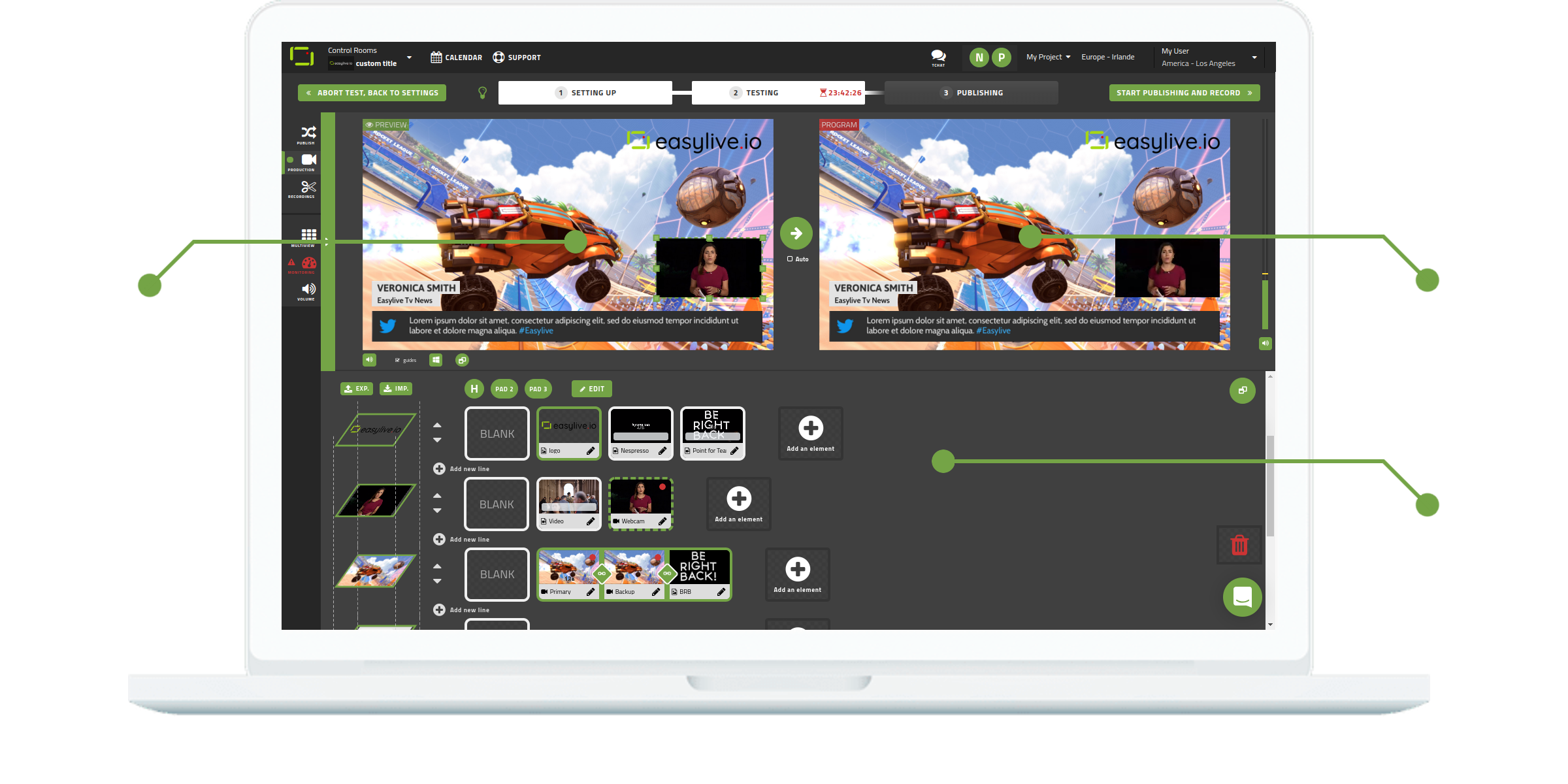The height and width of the screenshot is (784, 1568).
Task: Open the Recordings scissors section
Action: [x=307, y=189]
